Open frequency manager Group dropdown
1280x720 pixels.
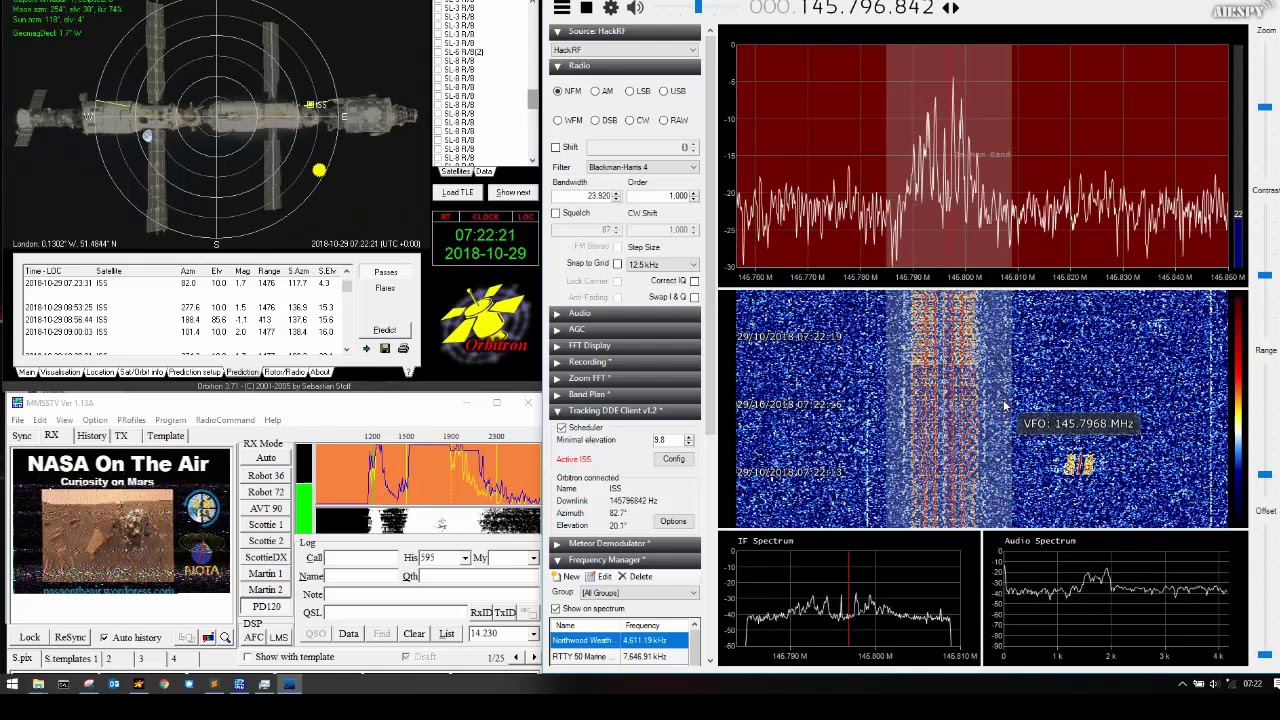click(x=638, y=593)
